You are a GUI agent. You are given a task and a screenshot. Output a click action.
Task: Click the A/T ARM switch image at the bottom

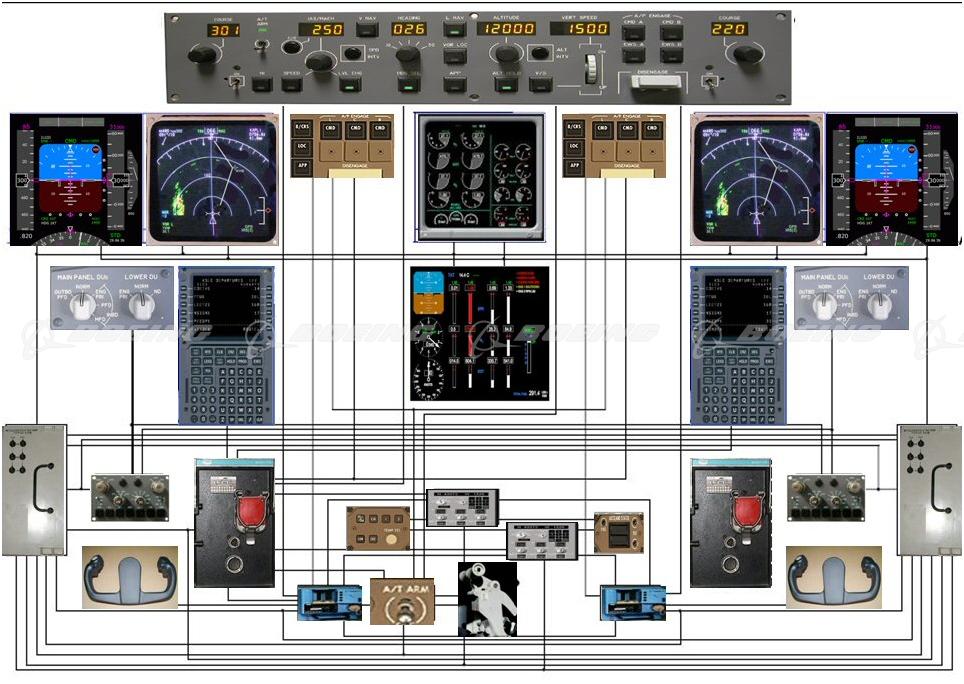404,603
